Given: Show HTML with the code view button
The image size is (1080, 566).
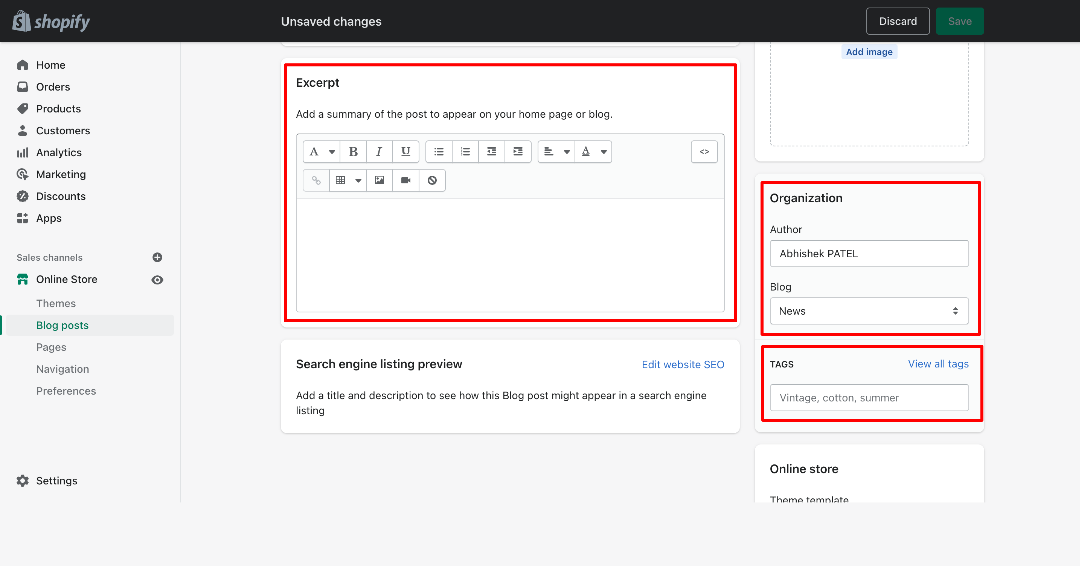Looking at the screenshot, I should (704, 151).
